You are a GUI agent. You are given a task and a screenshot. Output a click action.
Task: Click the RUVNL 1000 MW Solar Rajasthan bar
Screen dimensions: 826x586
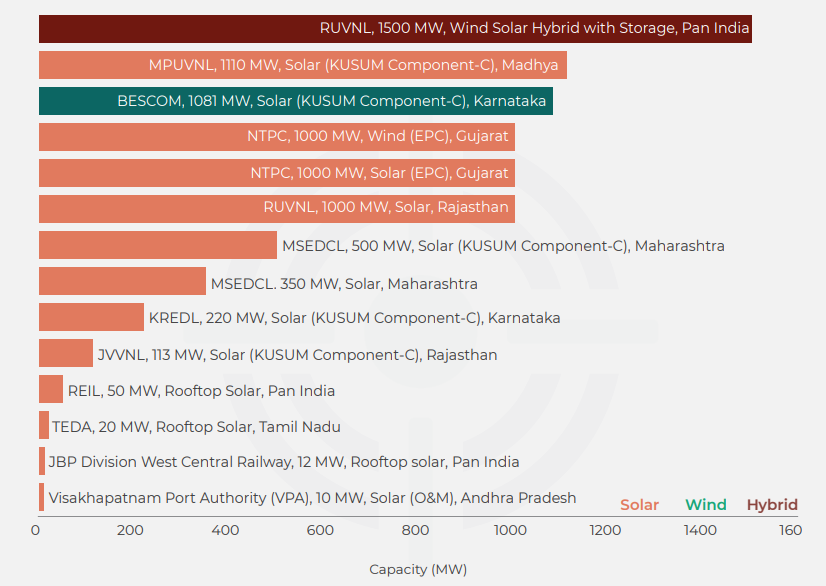click(276, 209)
